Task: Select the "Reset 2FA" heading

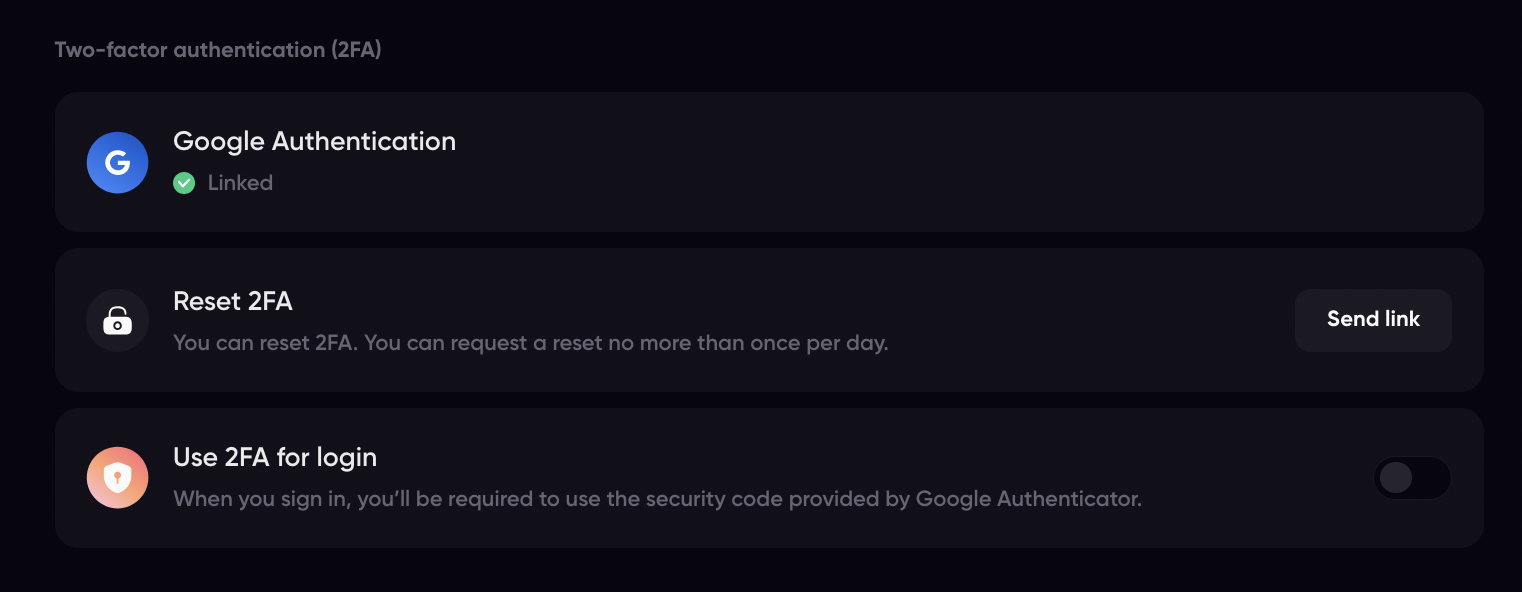Action: coord(233,301)
